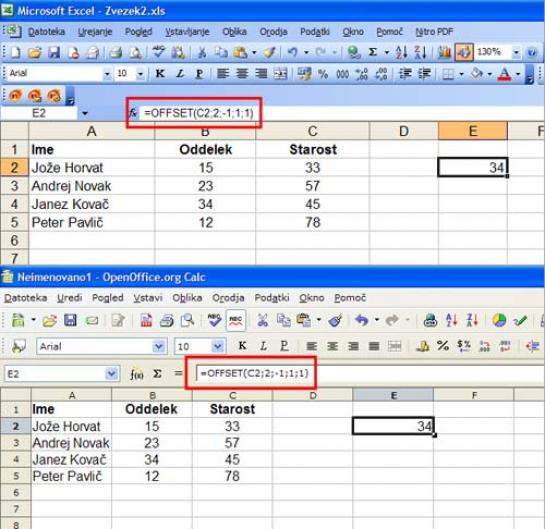545x529 pixels.
Task: Select the Janez Kovač cell in Excel
Action: click(x=91, y=204)
